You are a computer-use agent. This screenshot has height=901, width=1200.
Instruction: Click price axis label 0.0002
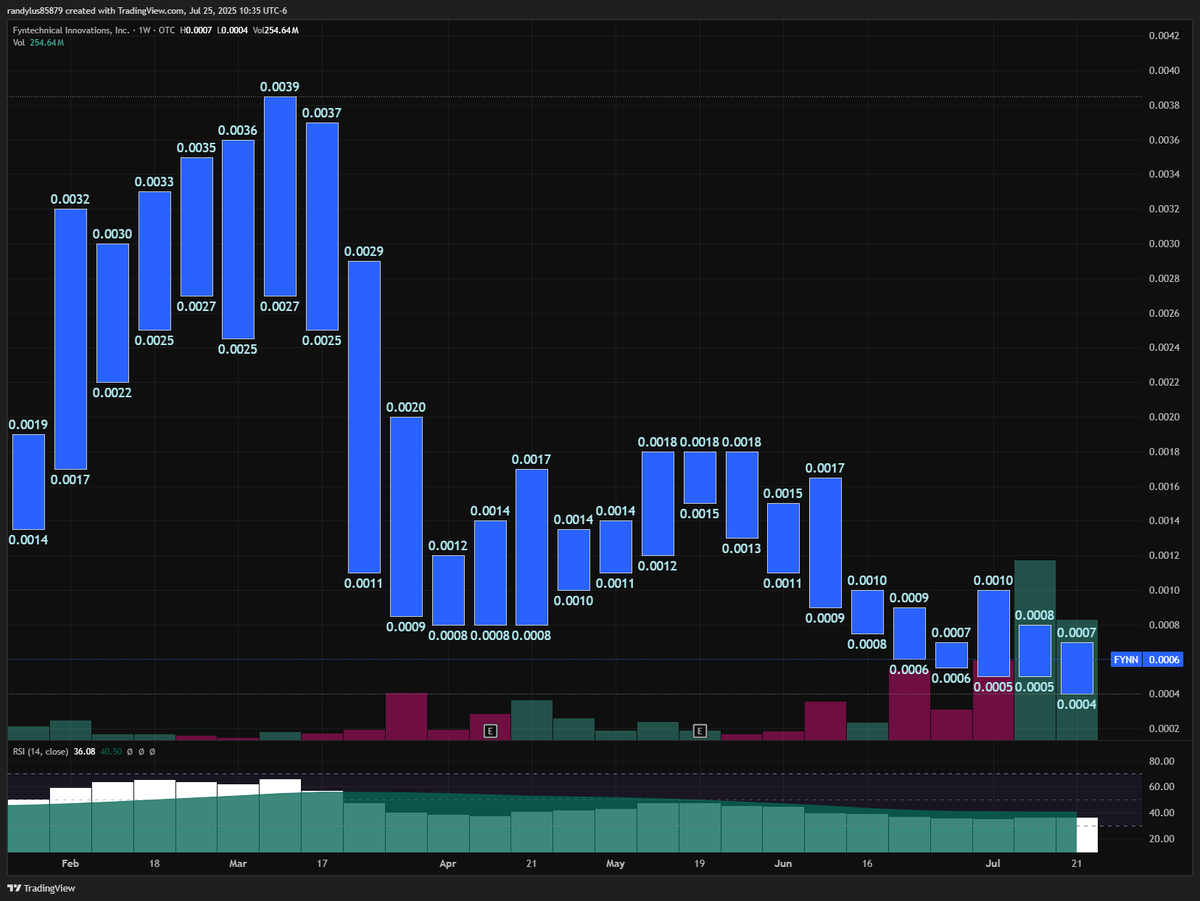[x=1163, y=729]
